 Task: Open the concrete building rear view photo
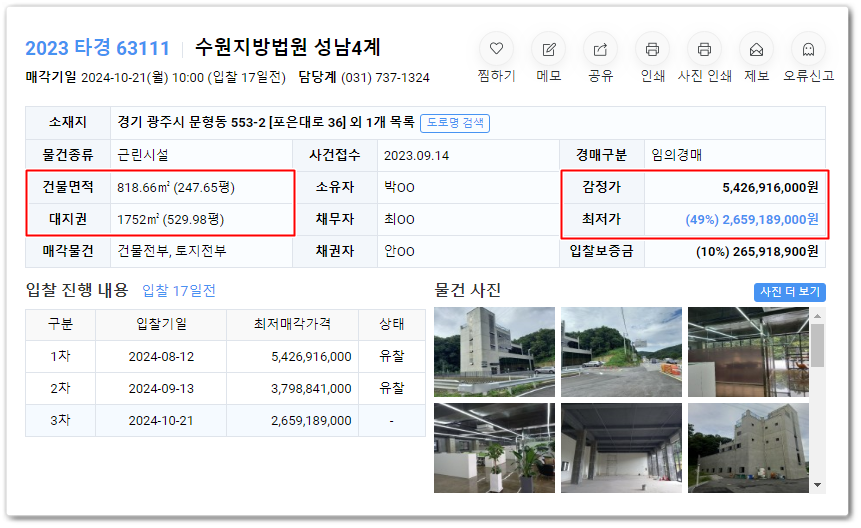pyautogui.click(x=748, y=448)
